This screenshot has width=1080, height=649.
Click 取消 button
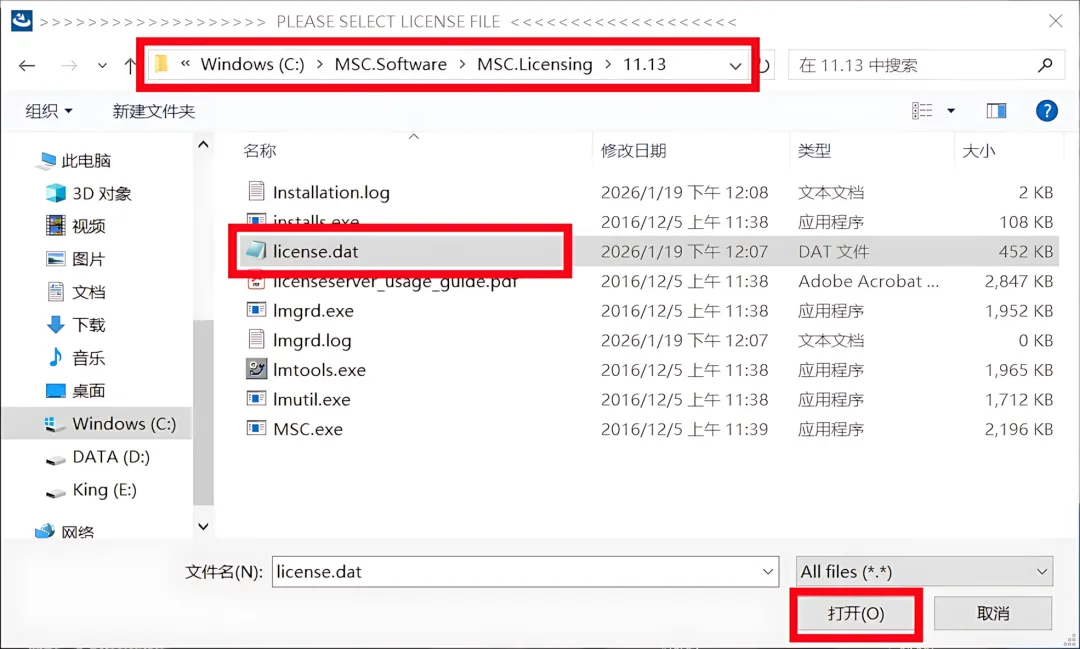click(993, 613)
